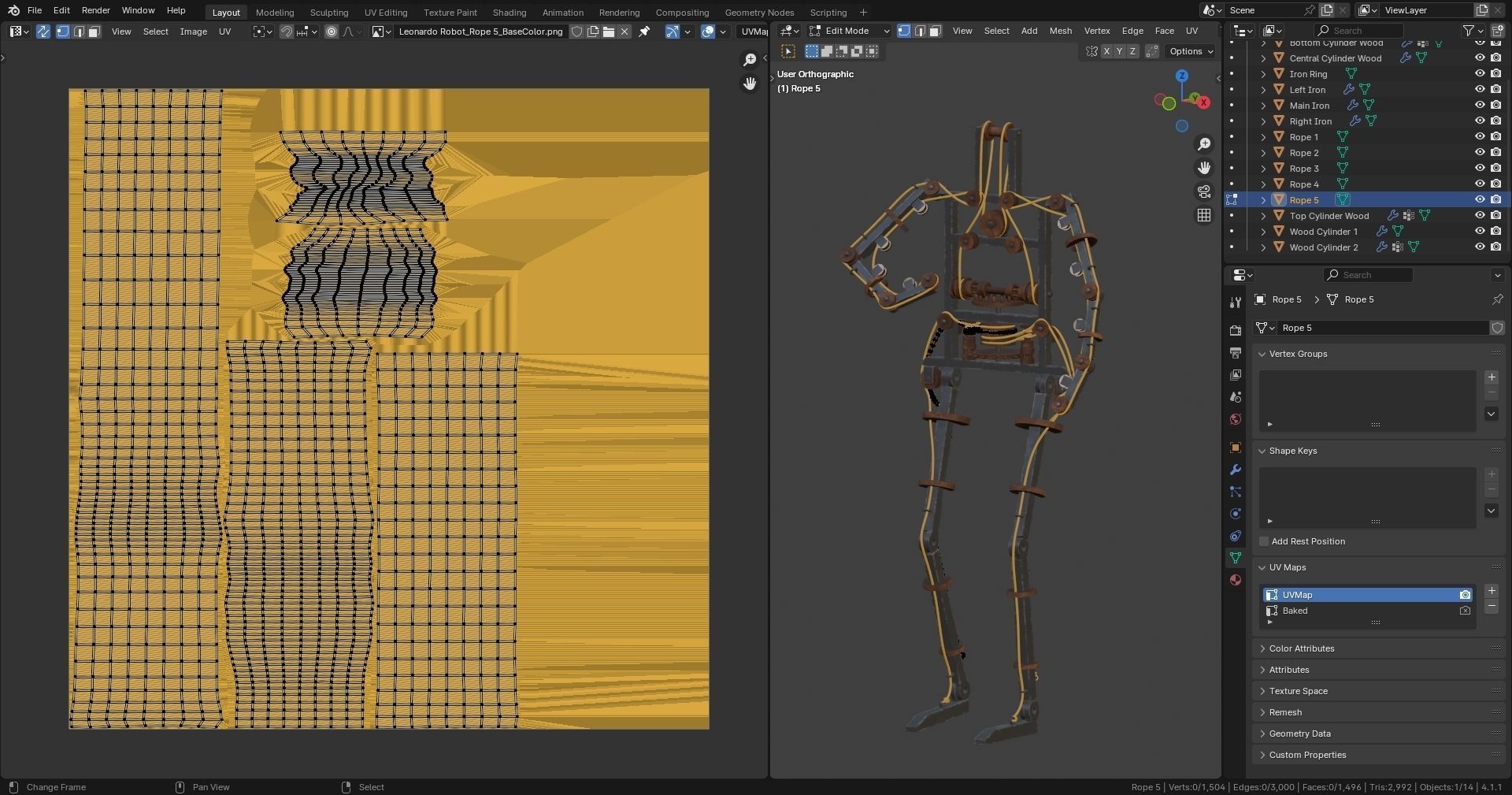
Task: Switch orthographic/perspective grid icon in viewport
Action: click(x=1204, y=215)
